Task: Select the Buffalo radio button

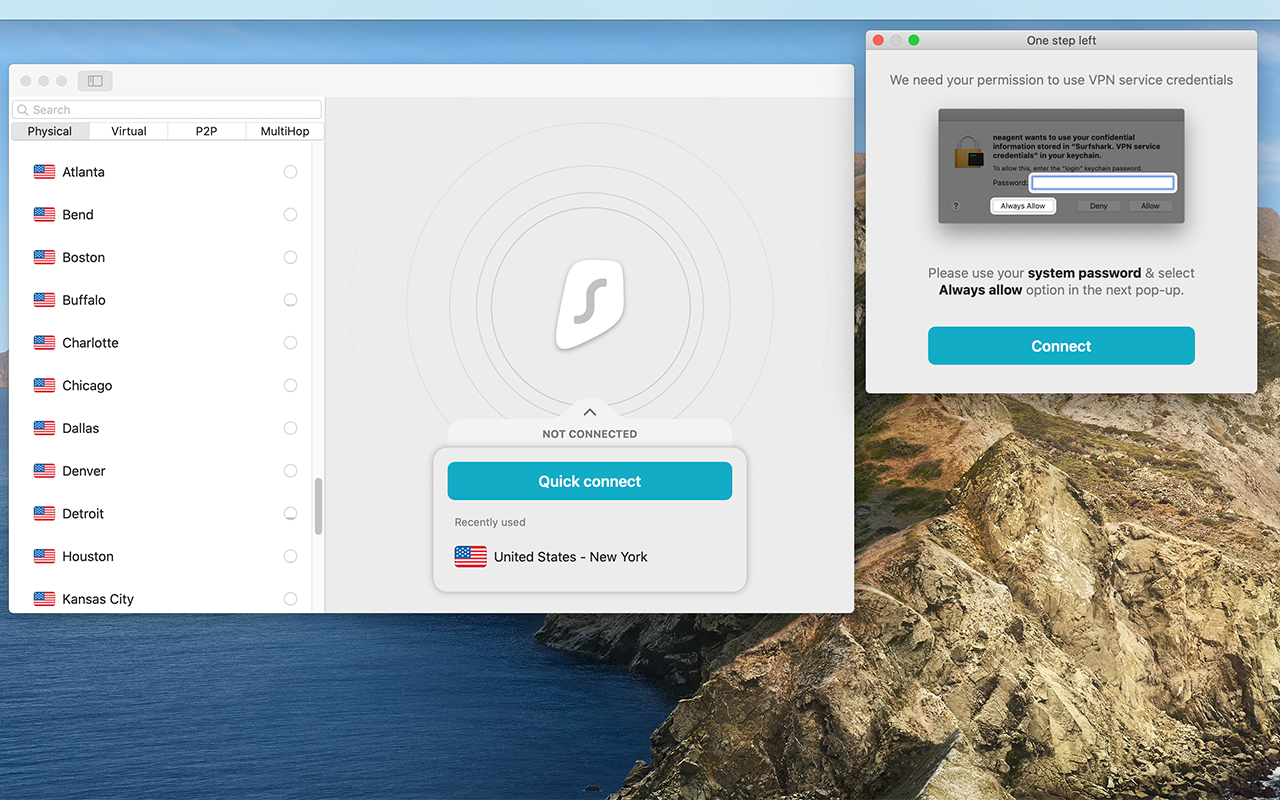Action: click(x=290, y=300)
